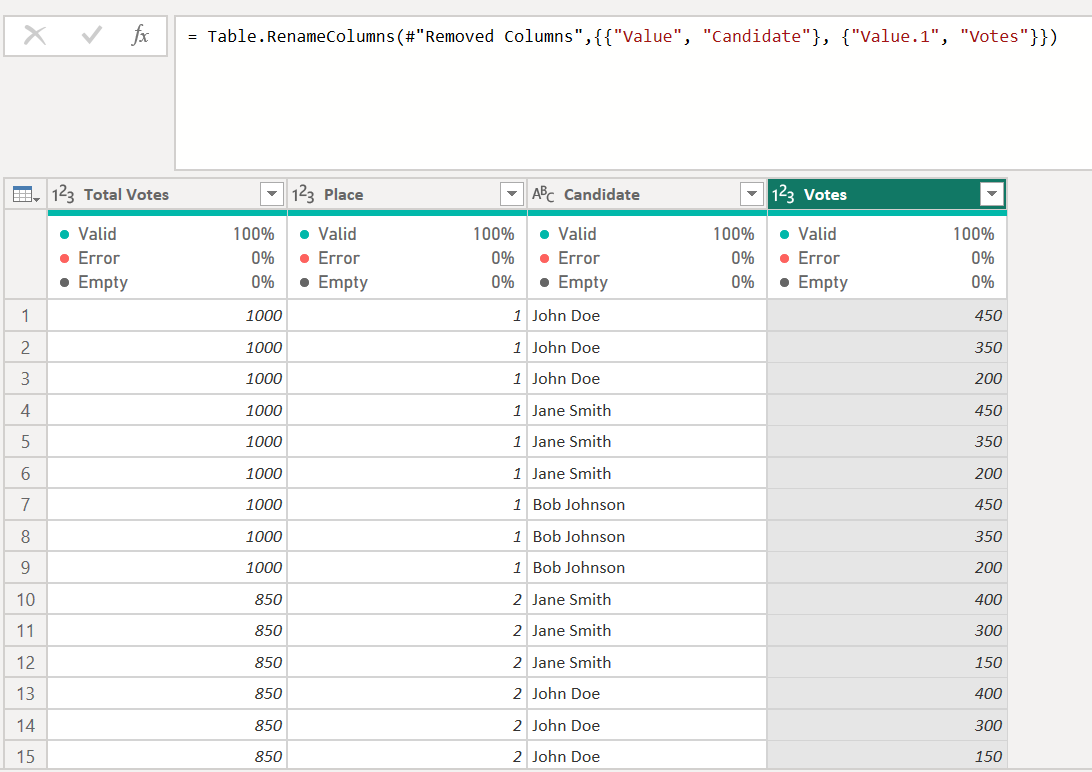This screenshot has width=1092, height=772.
Task: Click Error quality stat under Total Votes
Action: click(167, 258)
